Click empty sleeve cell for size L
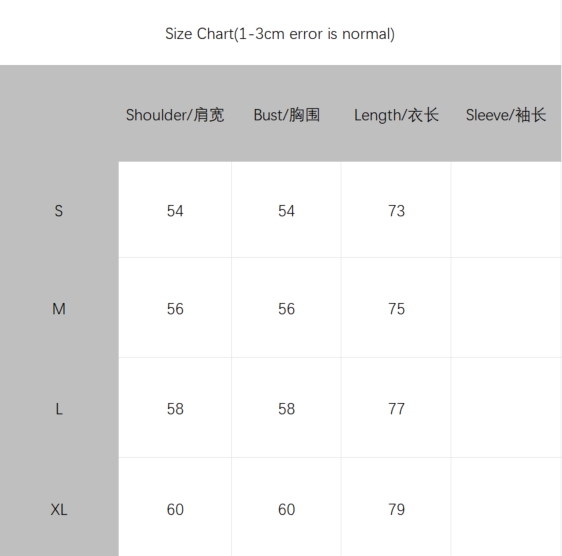 click(506, 408)
